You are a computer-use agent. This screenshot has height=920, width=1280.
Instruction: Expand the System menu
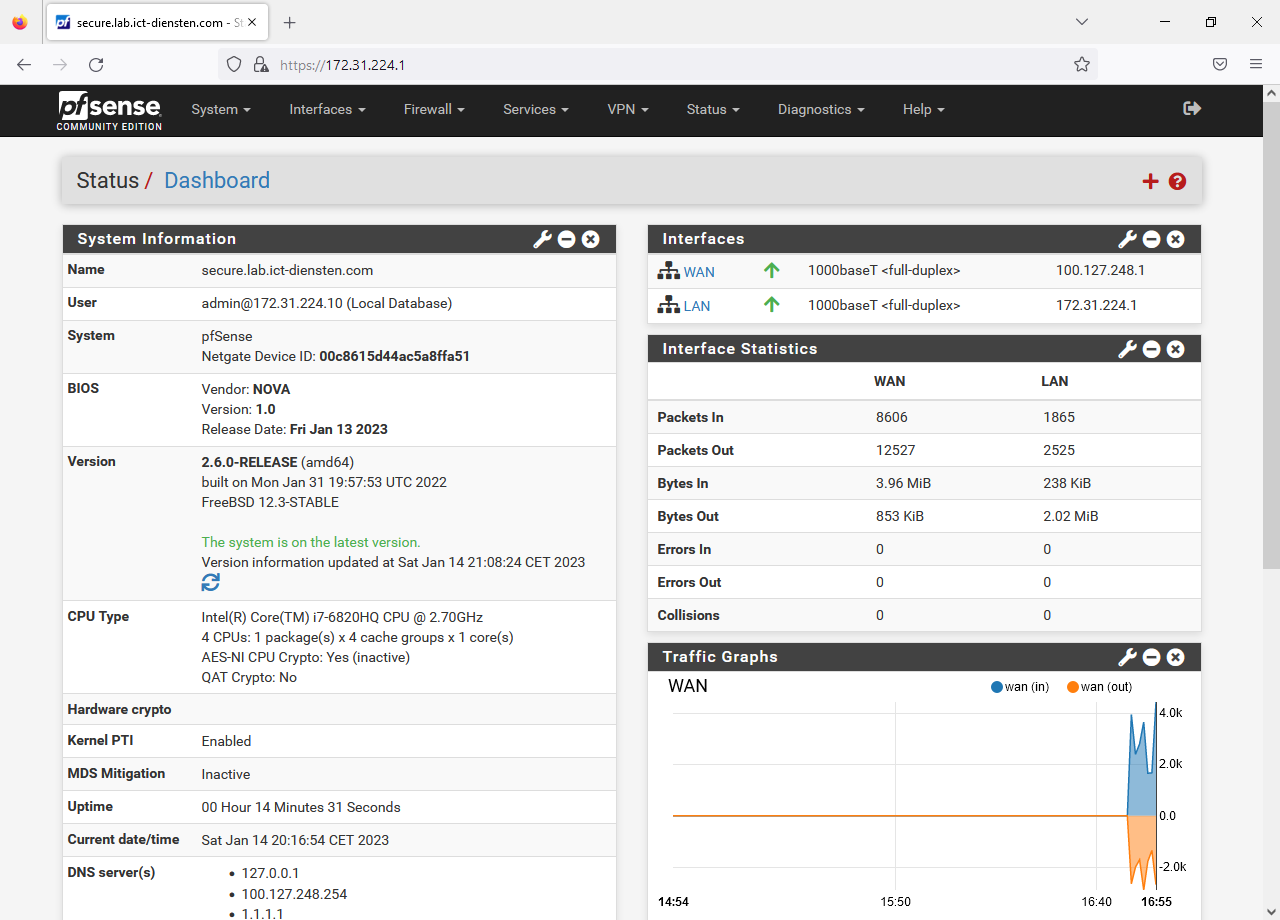click(x=221, y=109)
